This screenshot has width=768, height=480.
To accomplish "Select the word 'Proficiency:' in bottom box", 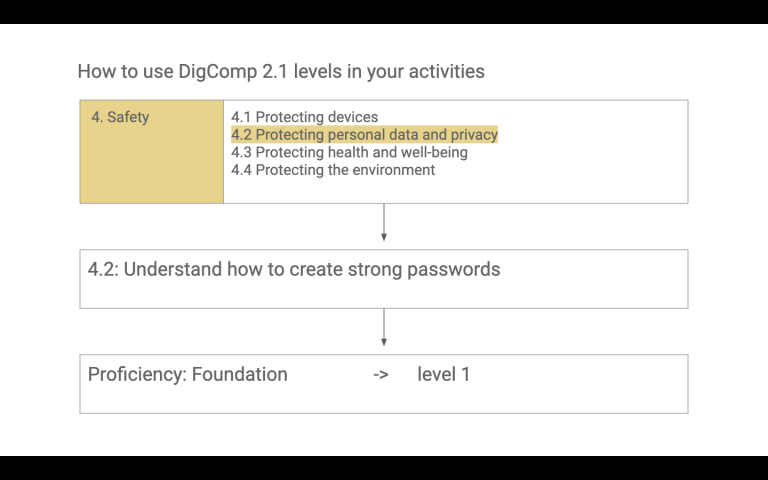I will (136, 375).
